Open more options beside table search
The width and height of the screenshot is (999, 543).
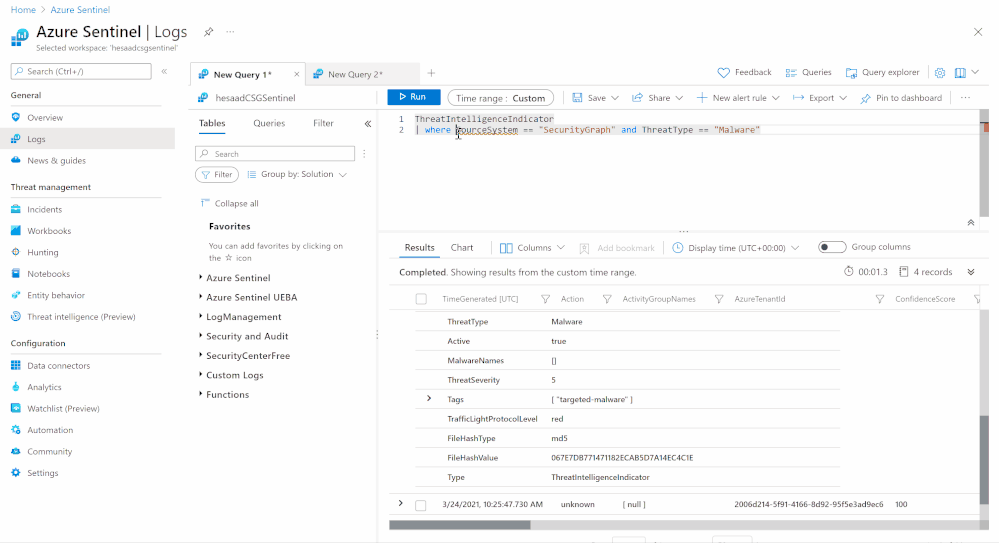click(364, 154)
